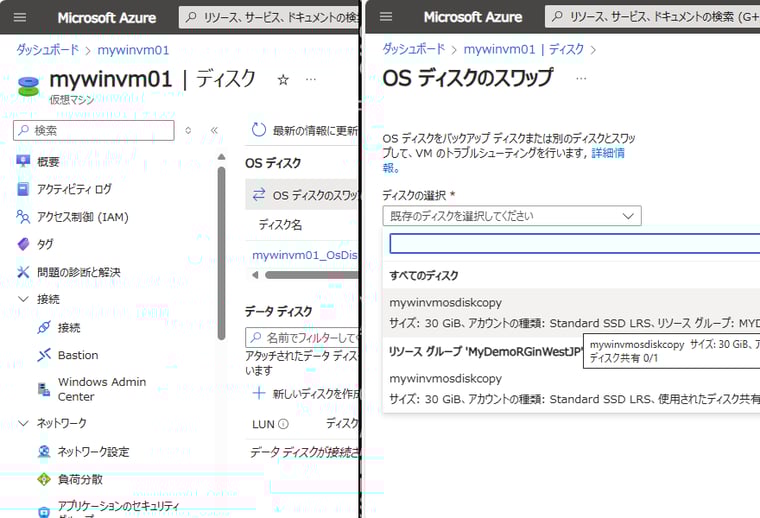Click the left arrow of horizontal scrollbar
Screen dimensions: 760x518
tap(255, 275)
